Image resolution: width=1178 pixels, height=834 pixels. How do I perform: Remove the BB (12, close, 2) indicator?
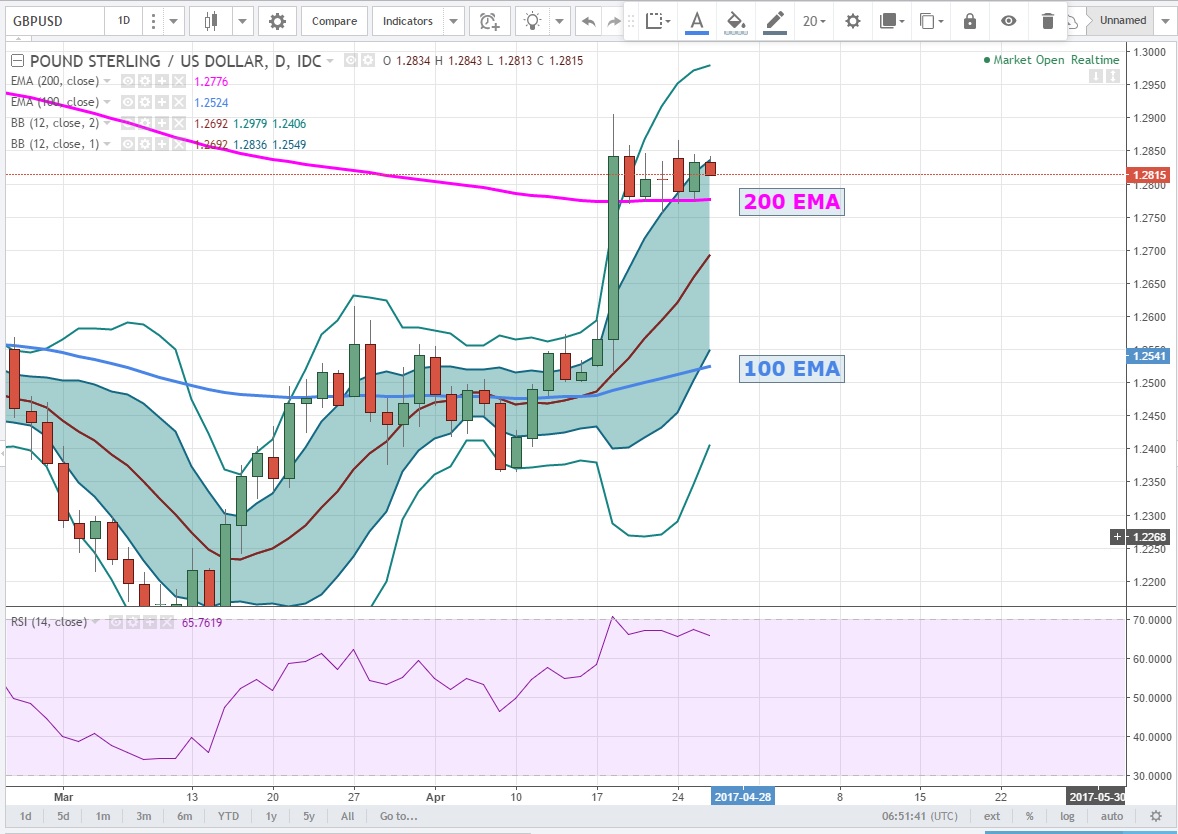(177, 123)
